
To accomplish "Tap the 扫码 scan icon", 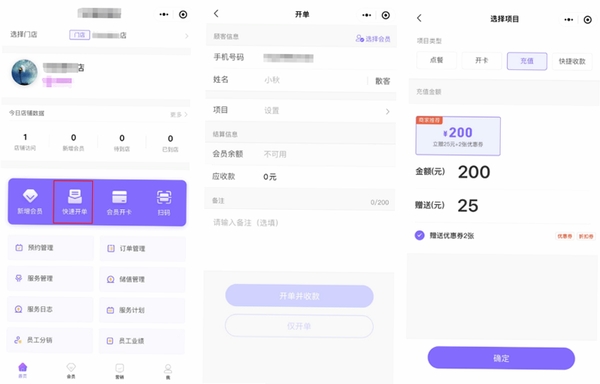I will (x=164, y=198).
